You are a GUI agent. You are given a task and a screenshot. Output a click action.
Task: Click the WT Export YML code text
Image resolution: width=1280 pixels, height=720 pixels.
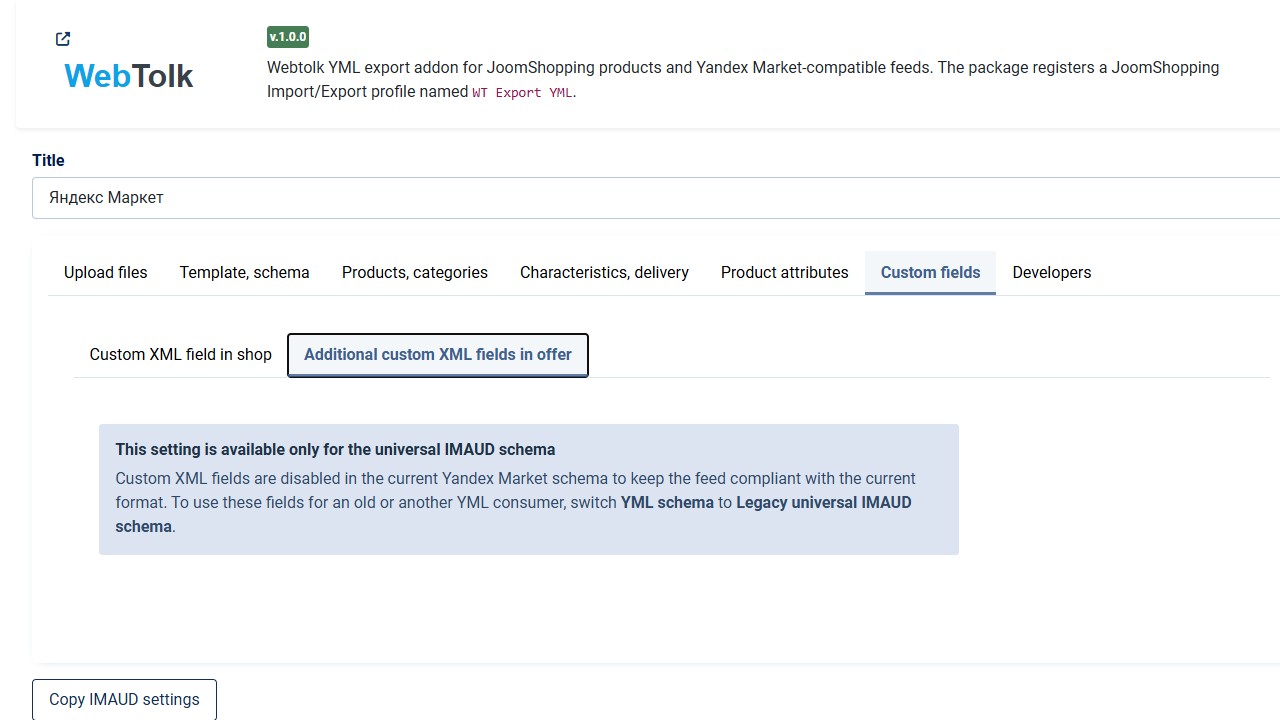pos(523,92)
